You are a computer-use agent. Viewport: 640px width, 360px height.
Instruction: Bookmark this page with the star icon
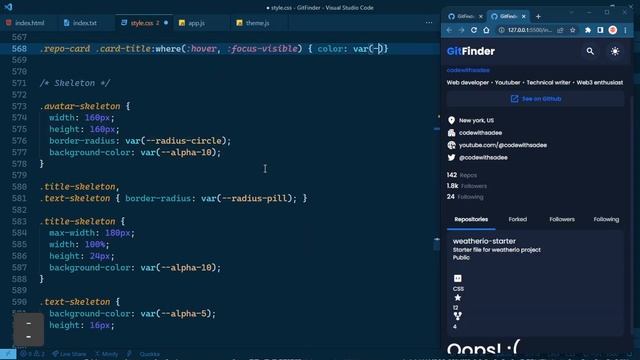pos(573,30)
